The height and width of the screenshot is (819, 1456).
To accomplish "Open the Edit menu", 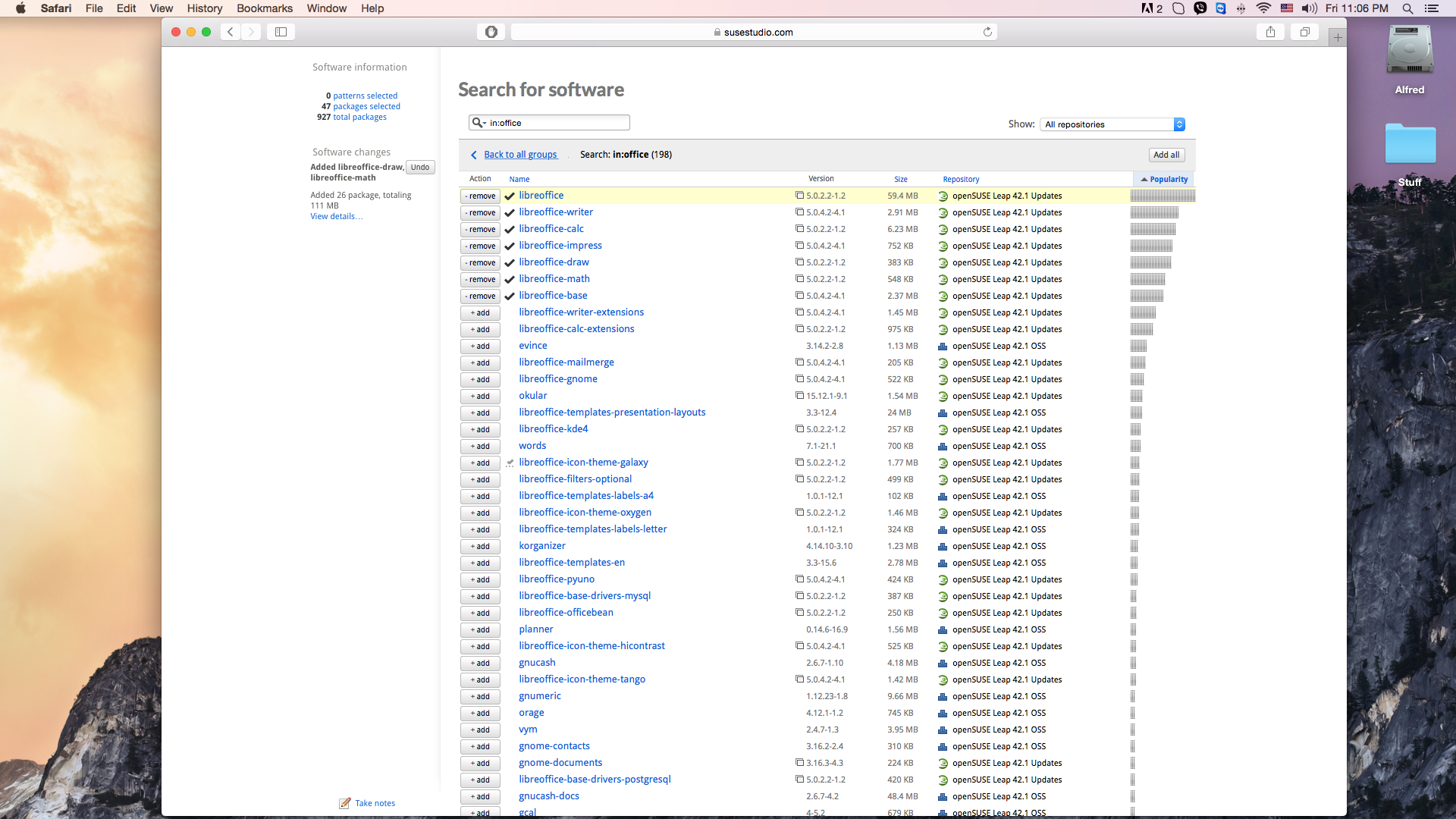I will [127, 8].
